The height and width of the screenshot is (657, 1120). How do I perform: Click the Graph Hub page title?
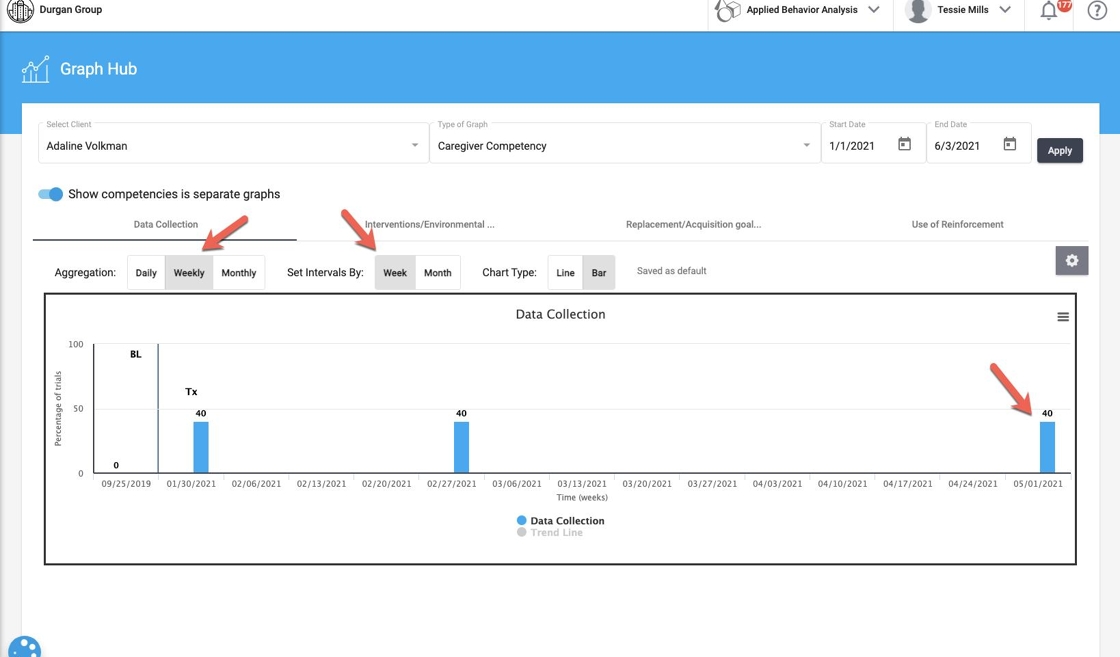click(99, 69)
